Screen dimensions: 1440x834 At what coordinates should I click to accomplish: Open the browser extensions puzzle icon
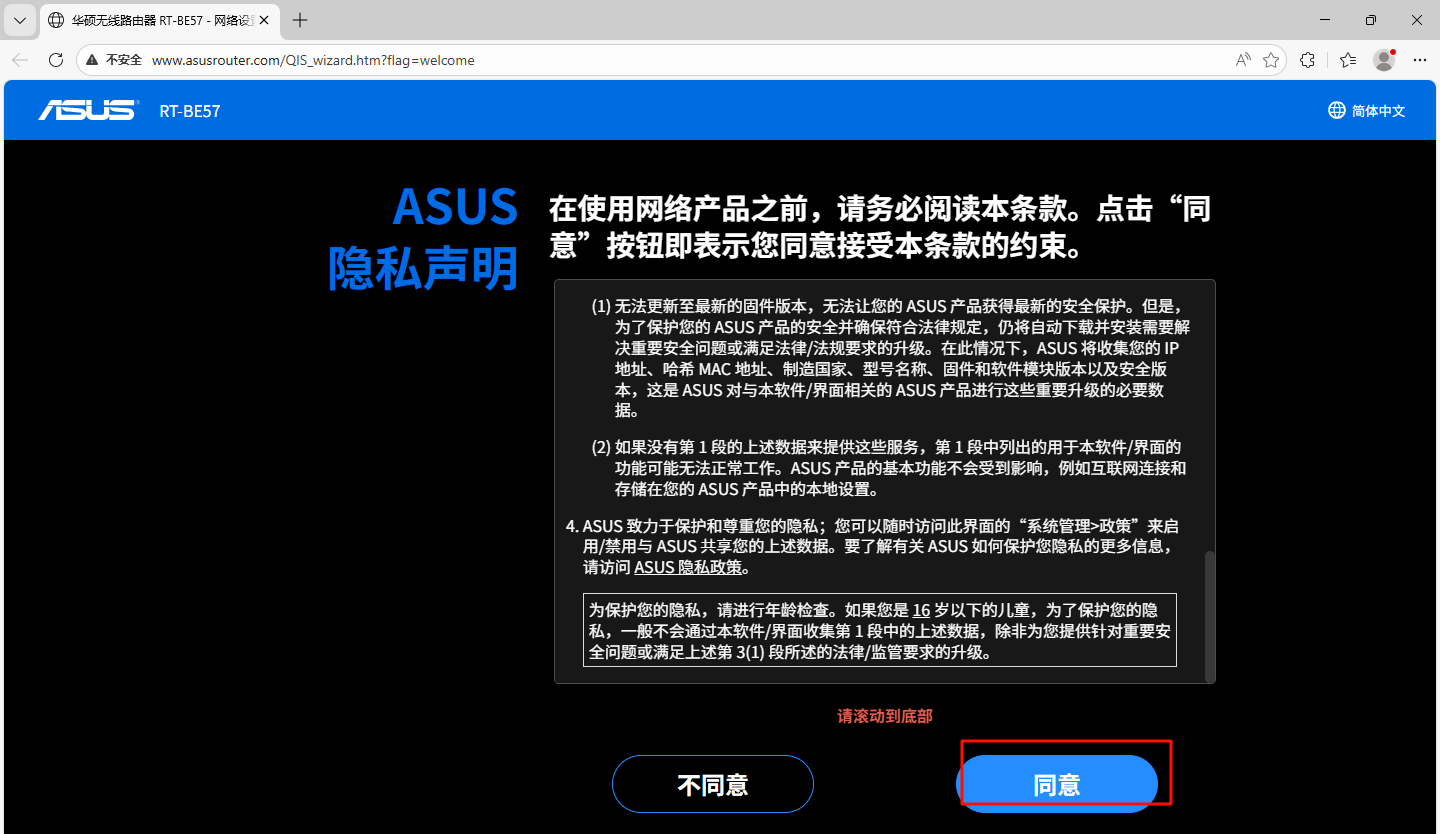(1307, 60)
